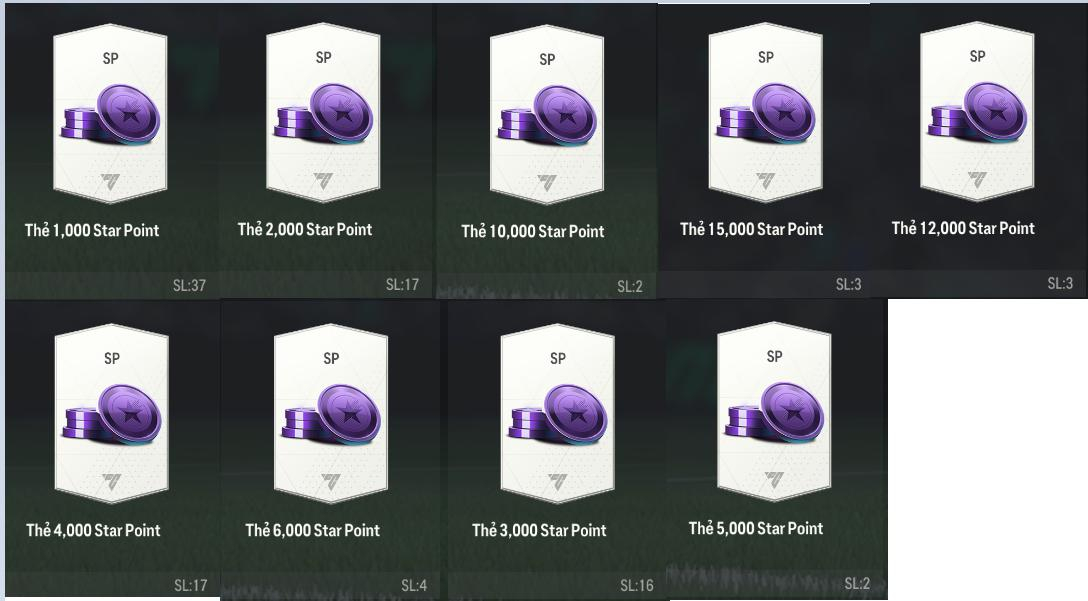This screenshot has width=1088, height=601.
Task: Click SP text on the 4,000 card
Action: coord(112,359)
